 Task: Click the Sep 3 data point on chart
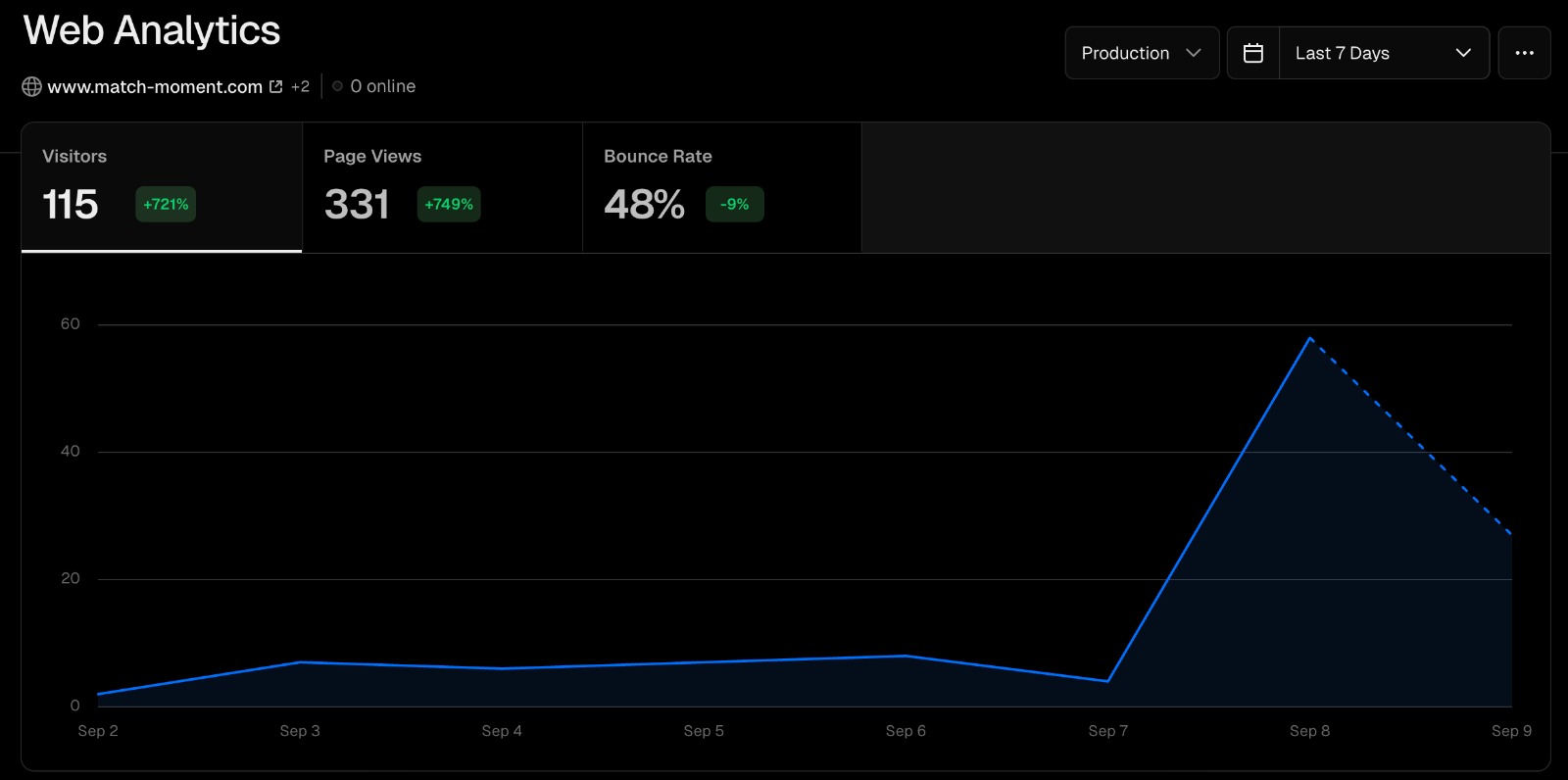coord(300,662)
